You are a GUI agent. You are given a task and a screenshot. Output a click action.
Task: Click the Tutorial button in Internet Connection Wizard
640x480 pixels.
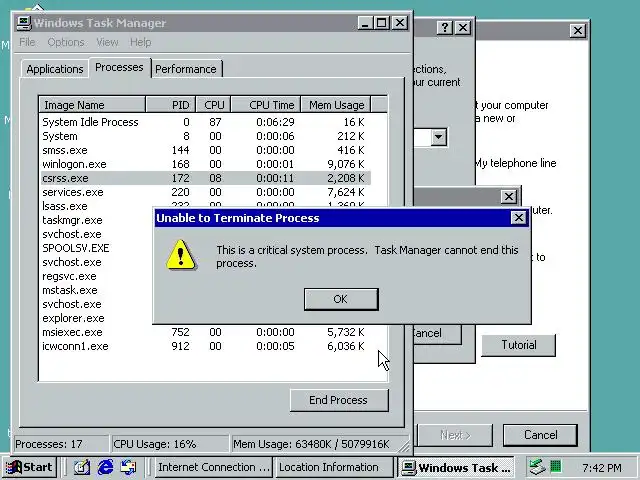tap(519, 345)
